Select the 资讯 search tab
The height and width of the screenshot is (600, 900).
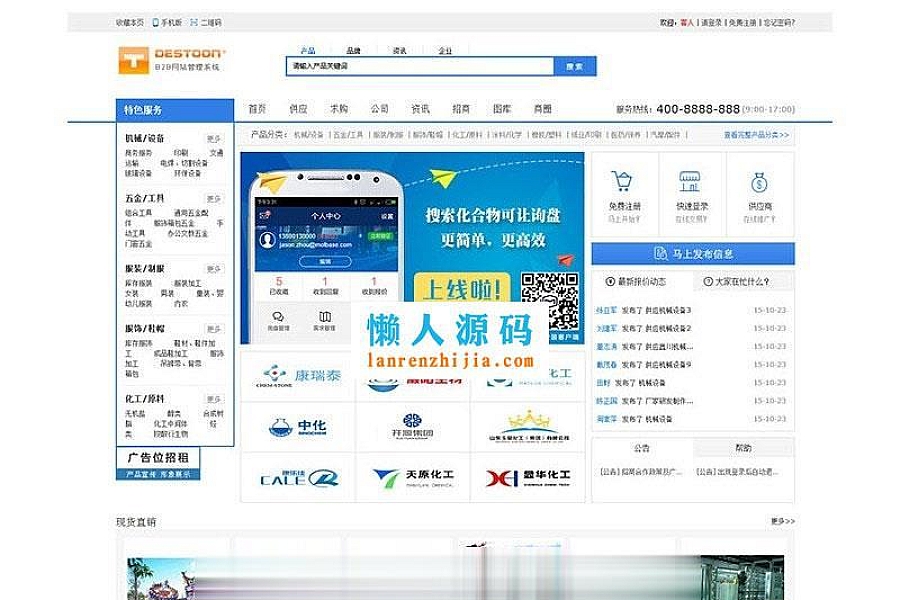tap(399, 51)
